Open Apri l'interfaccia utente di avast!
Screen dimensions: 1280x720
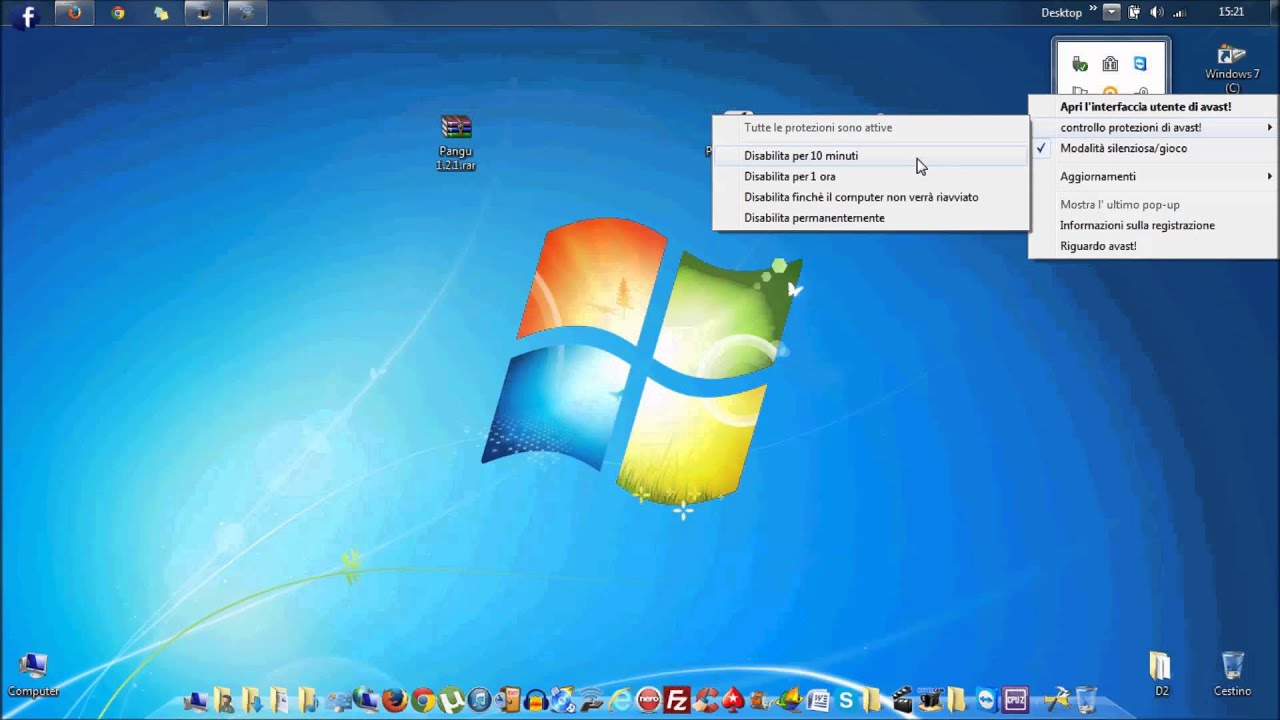click(1154, 106)
